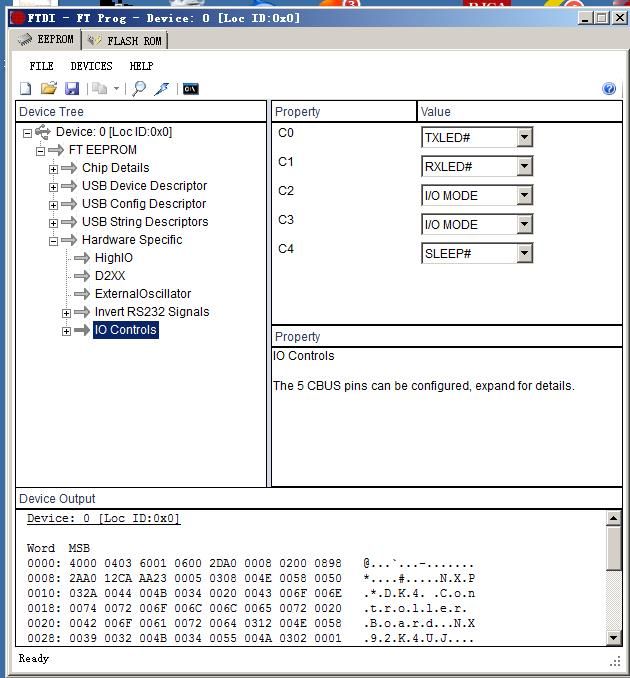Open the C0 TXLED# dropdown
The height and width of the screenshot is (678, 630).
(x=524, y=137)
